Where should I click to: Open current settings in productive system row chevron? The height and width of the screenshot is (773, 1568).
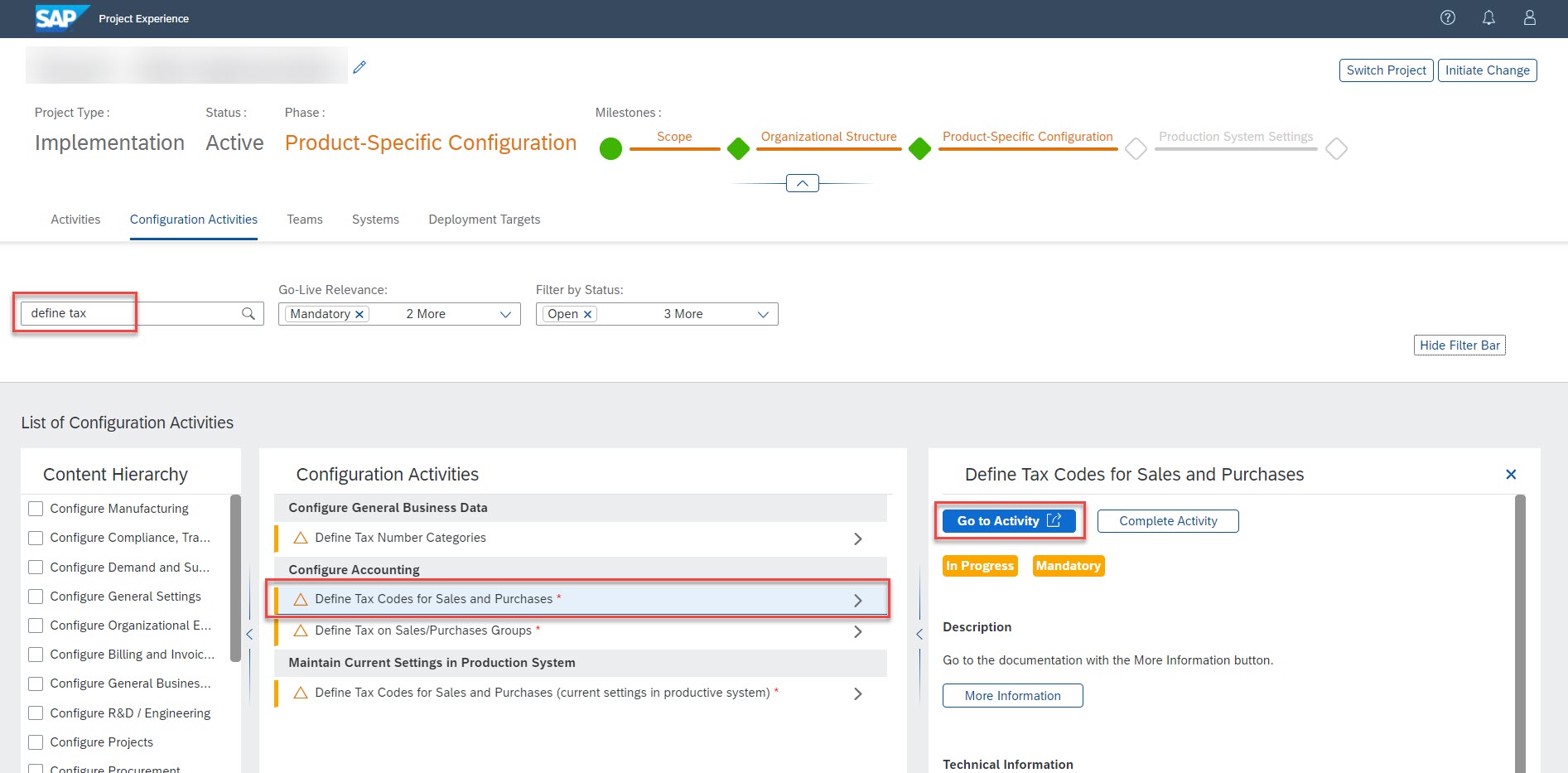(x=857, y=693)
